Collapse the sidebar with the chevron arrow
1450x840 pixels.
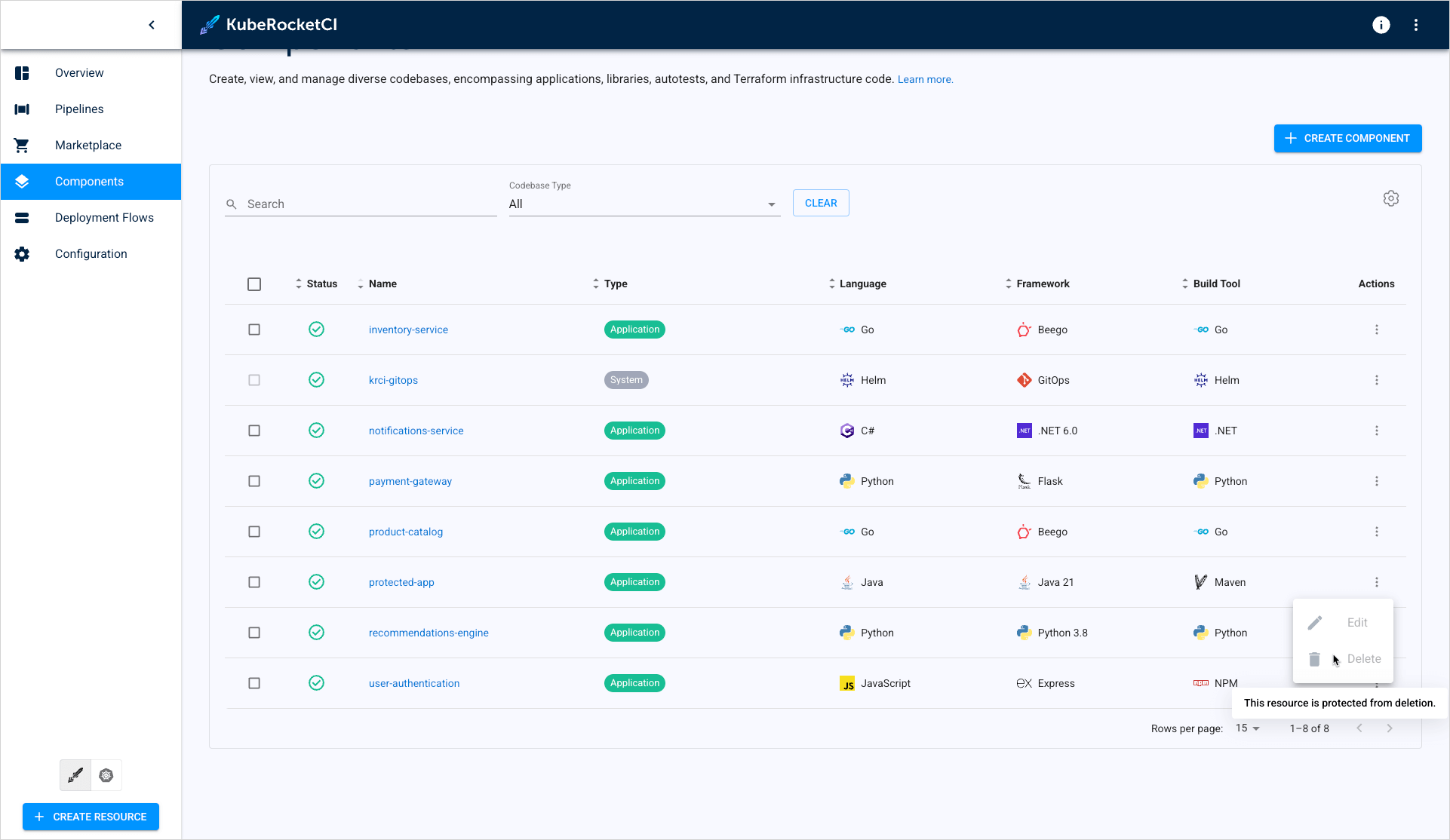pos(152,25)
